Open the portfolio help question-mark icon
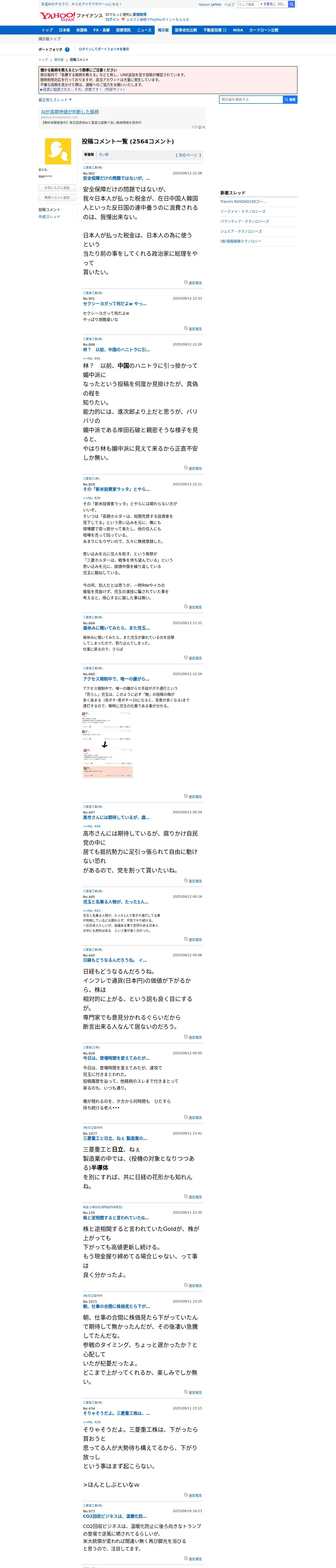 point(67,49)
